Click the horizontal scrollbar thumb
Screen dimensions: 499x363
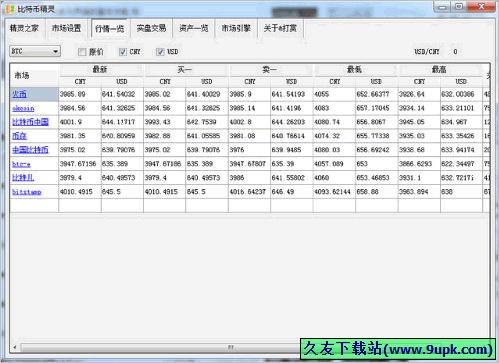click(x=230, y=347)
